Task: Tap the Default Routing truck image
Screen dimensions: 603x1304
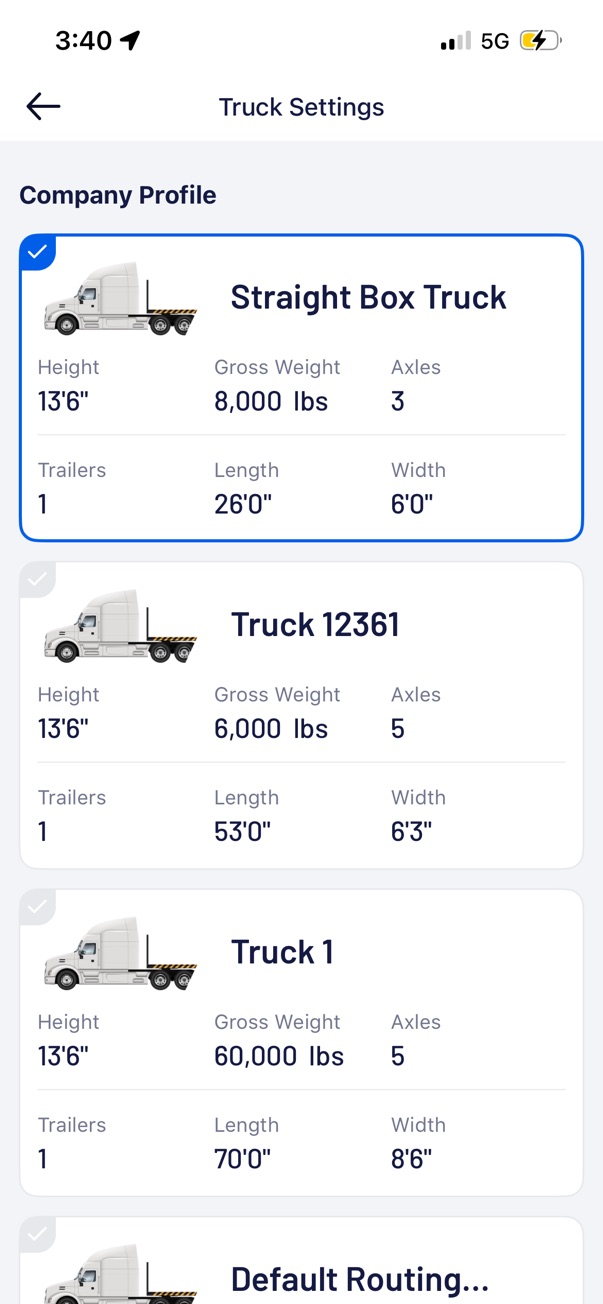Action: pyautogui.click(x=120, y=1275)
